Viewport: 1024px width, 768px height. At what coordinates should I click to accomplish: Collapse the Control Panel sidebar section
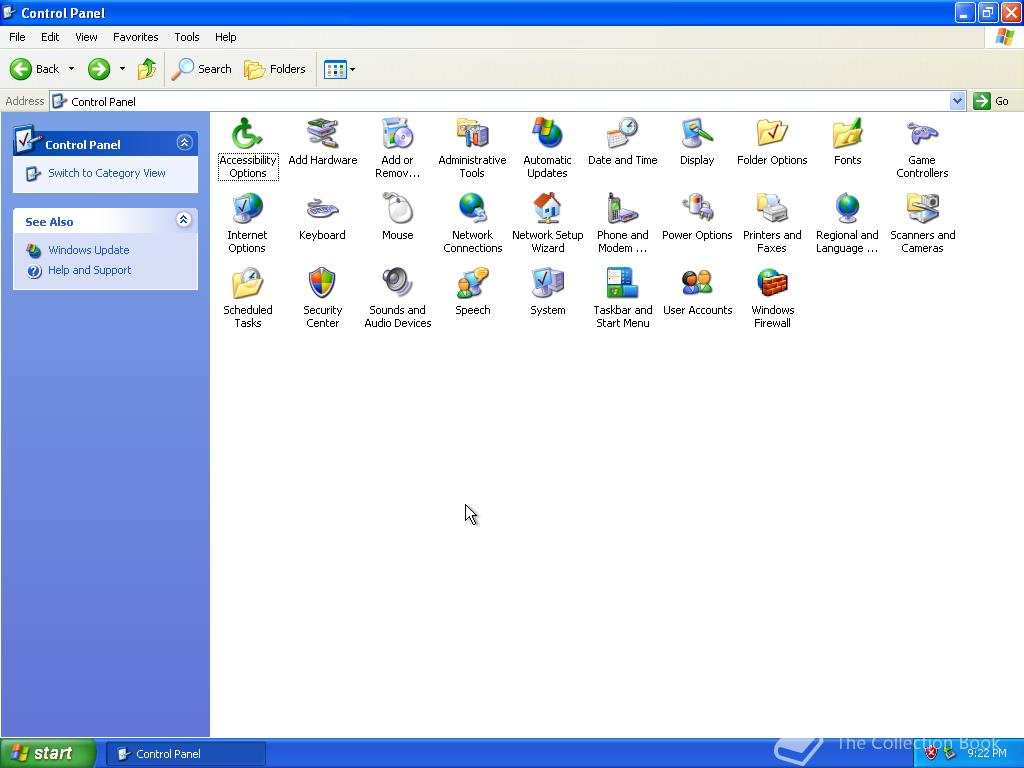[184, 142]
